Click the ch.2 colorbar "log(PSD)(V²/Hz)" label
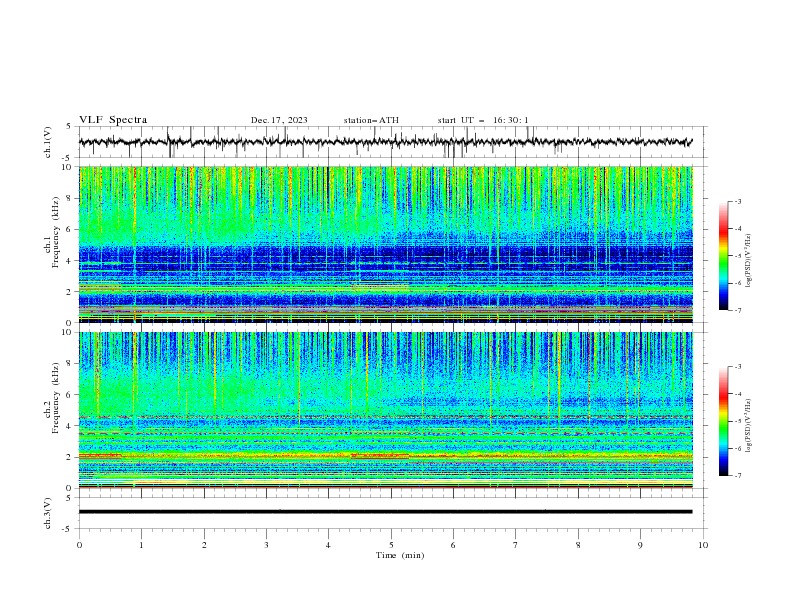Screen dimensions: 792x612 click(750, 426)
